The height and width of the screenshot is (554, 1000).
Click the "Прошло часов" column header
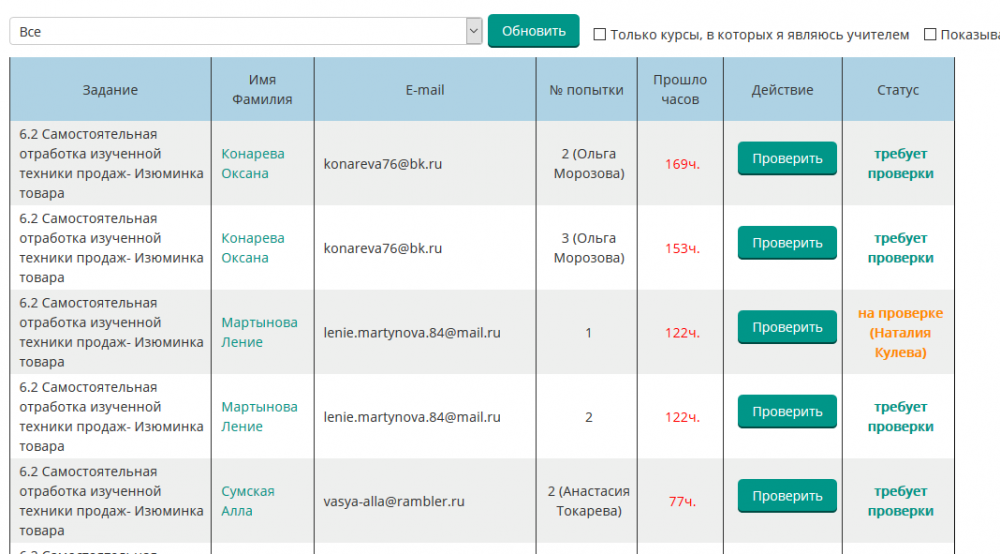pyautogui.click(x=680, y=90)
